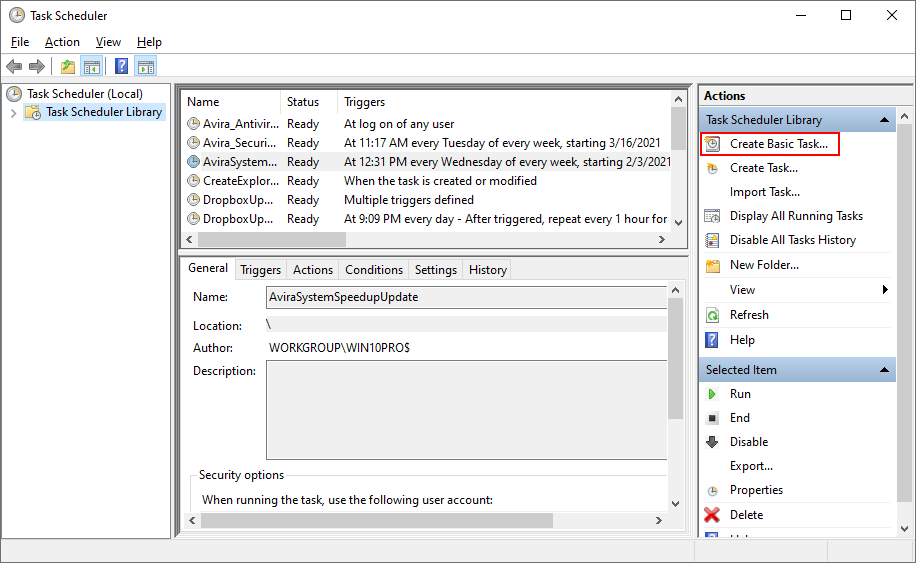Click the Name field showing AviraSystemSpeedupUpdate

466,297
